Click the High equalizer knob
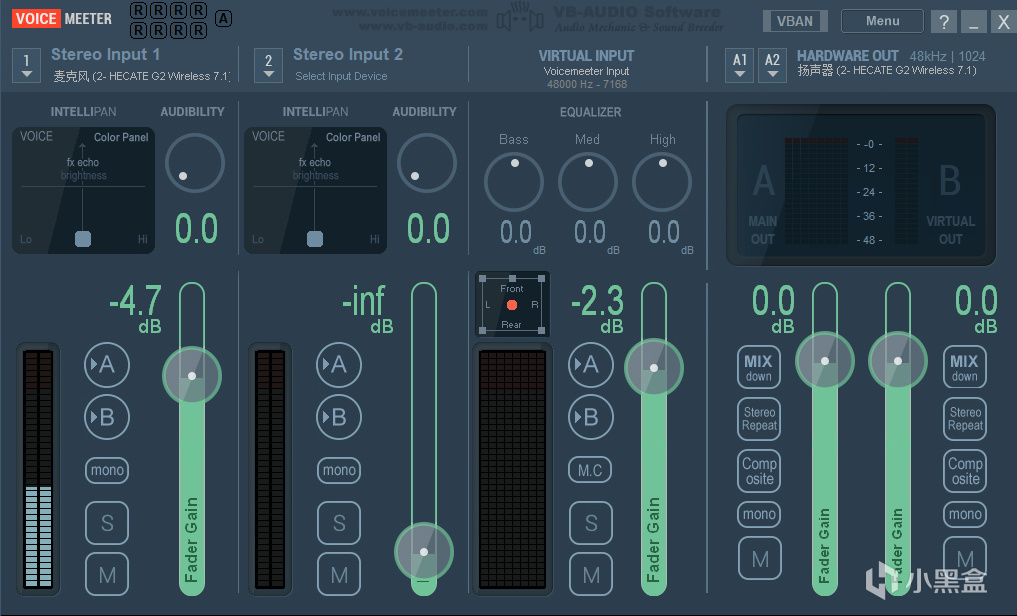 click(x=662, y=182)
